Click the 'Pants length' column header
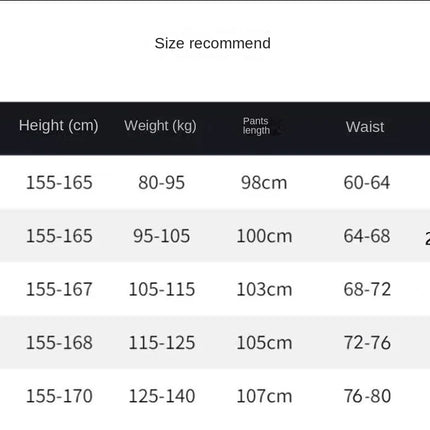Image resolution: width=430 pixels, height=430 pixels. (256, 126)
